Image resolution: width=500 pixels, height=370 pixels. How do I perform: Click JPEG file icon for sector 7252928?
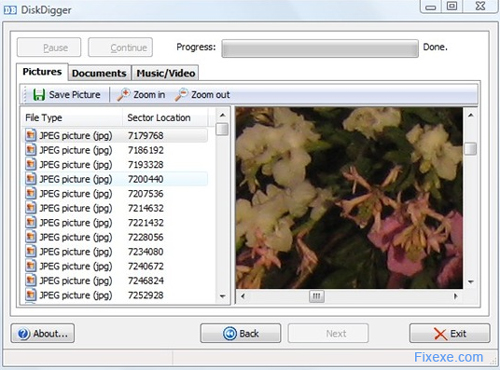pyautogui.click(x=30, y=295)
